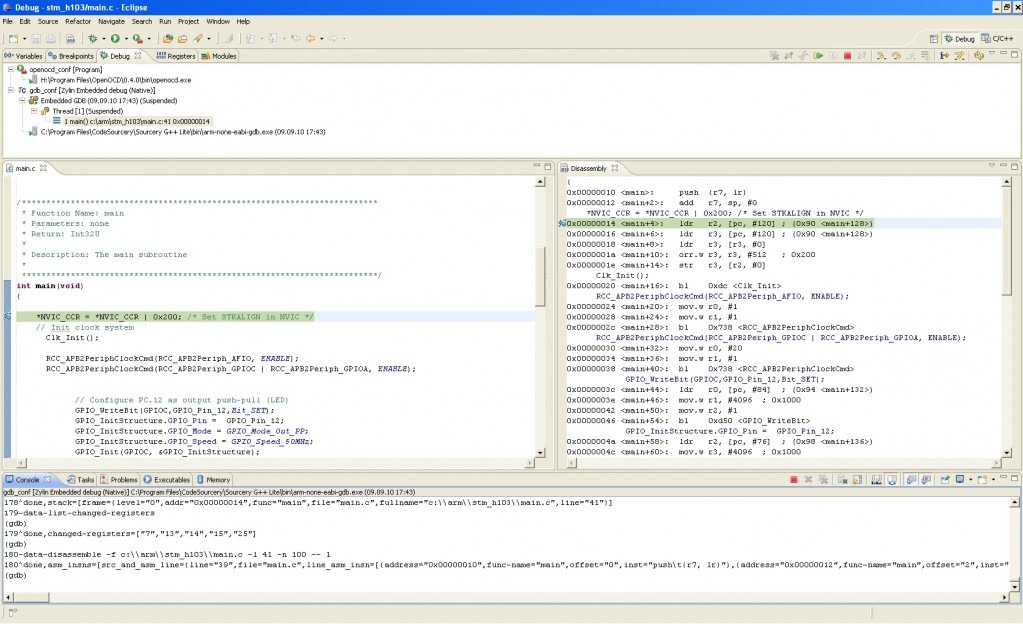Collapse the gdb_conf Zylin Embedded debug node
This screenshot has width=1023, height=624.
coord(10,90)
